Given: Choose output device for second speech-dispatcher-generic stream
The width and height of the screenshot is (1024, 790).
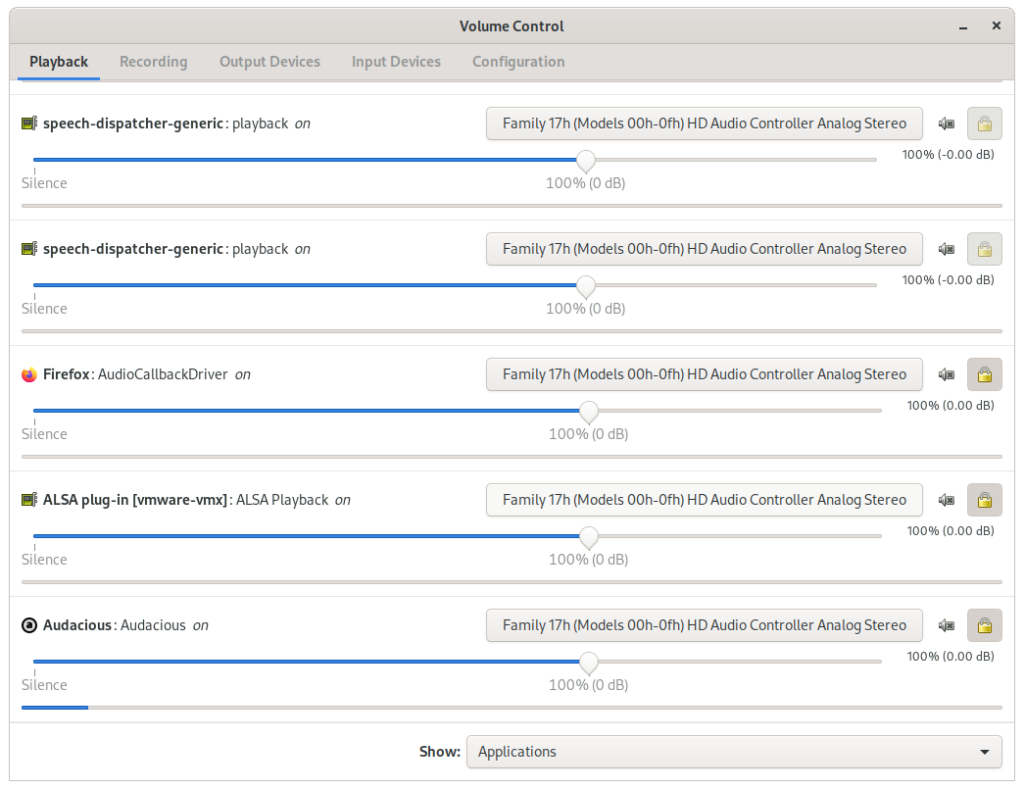Looking at the screenshot, I should tap(704, 249).
